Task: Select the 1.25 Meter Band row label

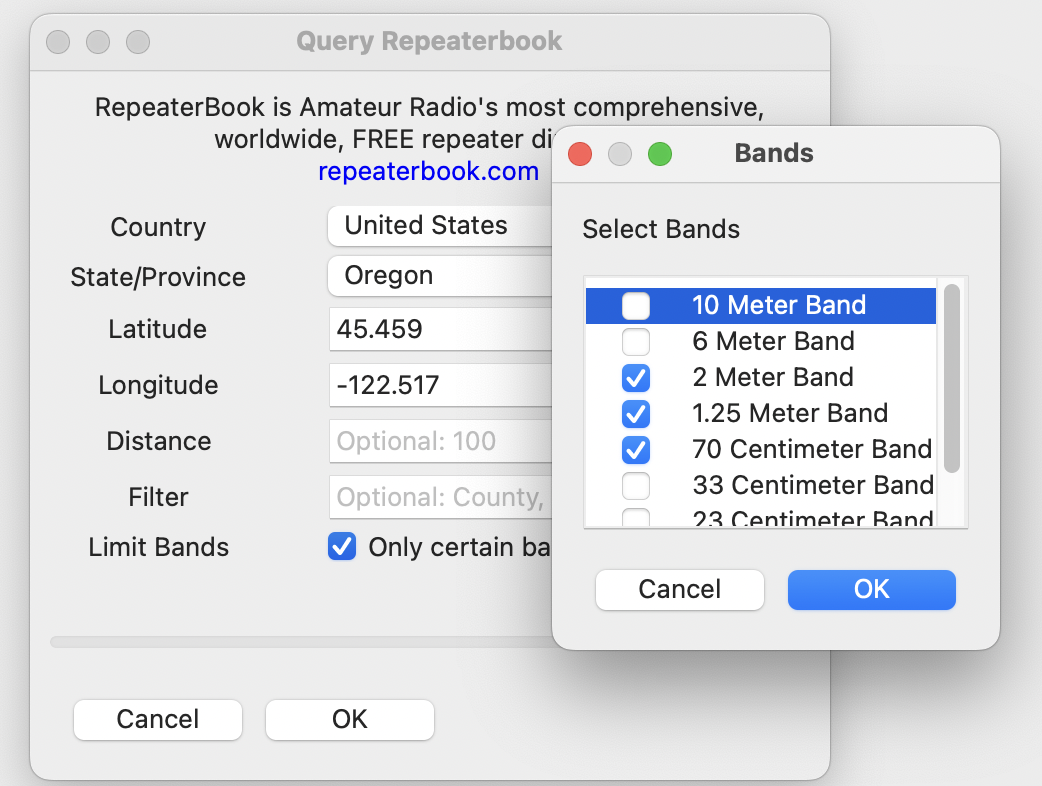Action: pos(790,413)
